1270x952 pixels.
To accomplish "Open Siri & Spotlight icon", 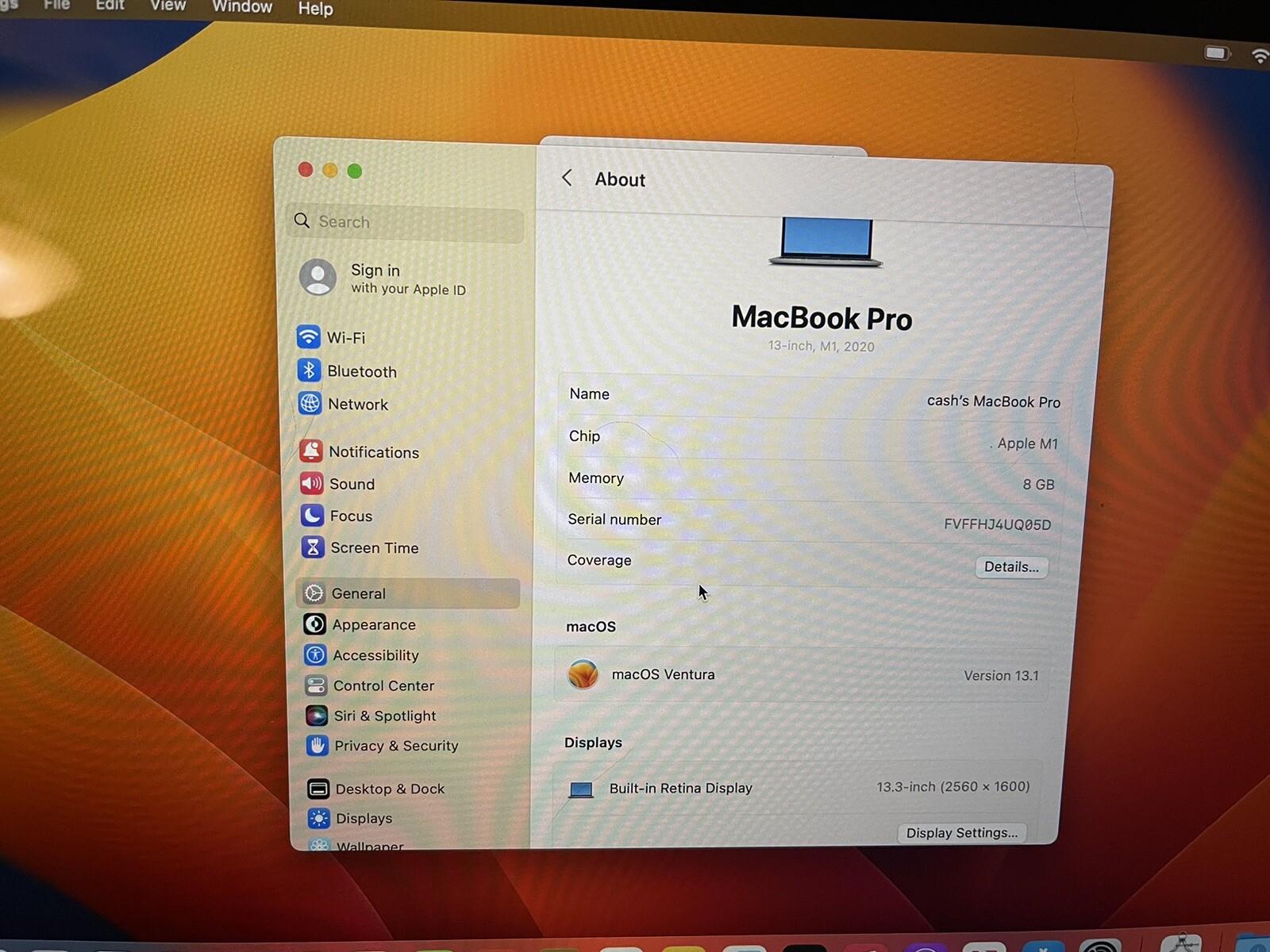I will (317, 715).
